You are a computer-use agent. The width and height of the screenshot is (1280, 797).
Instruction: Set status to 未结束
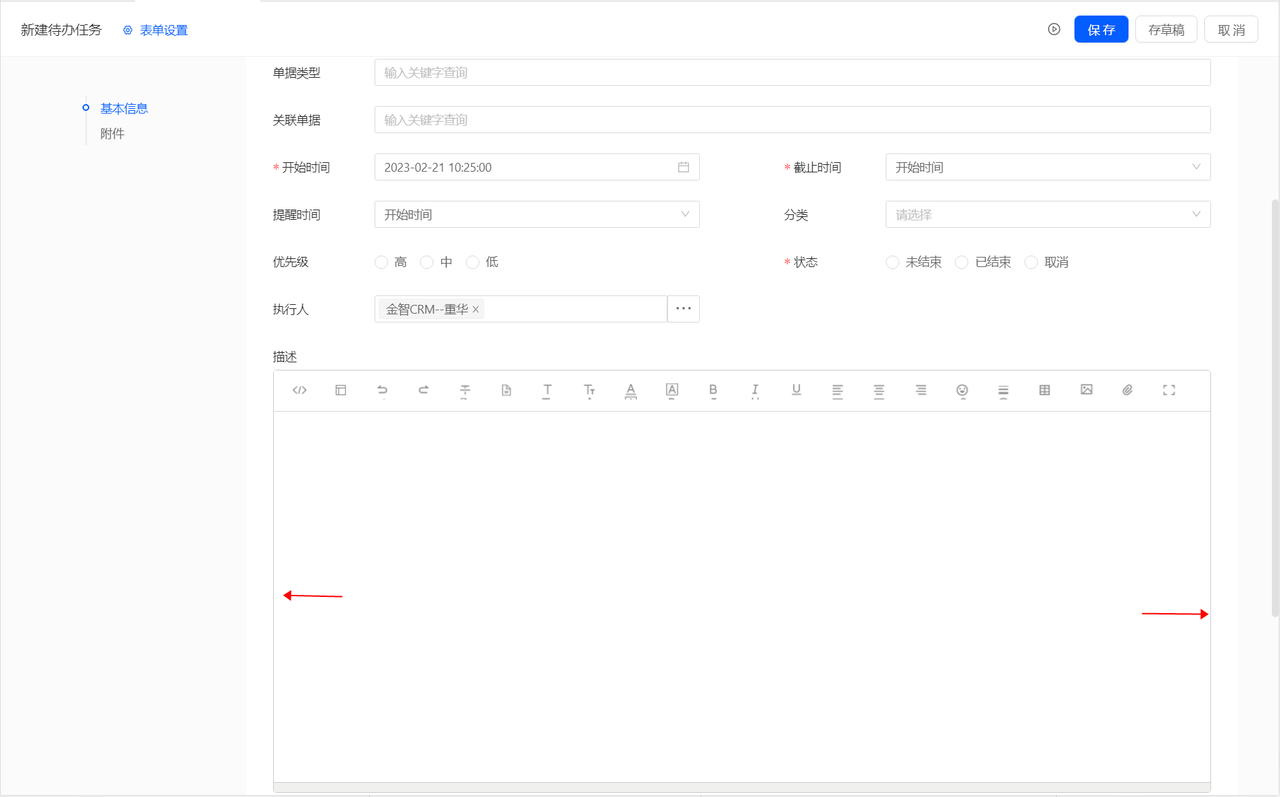tap(893, 262)
